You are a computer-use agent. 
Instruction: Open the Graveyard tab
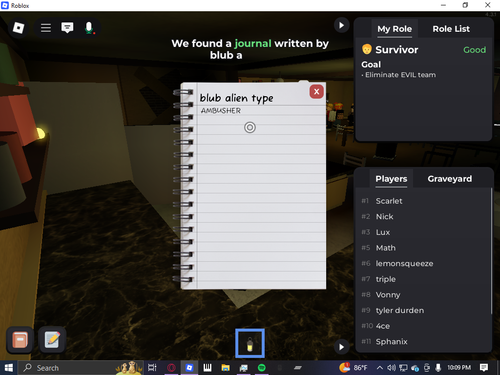[450, 179]
